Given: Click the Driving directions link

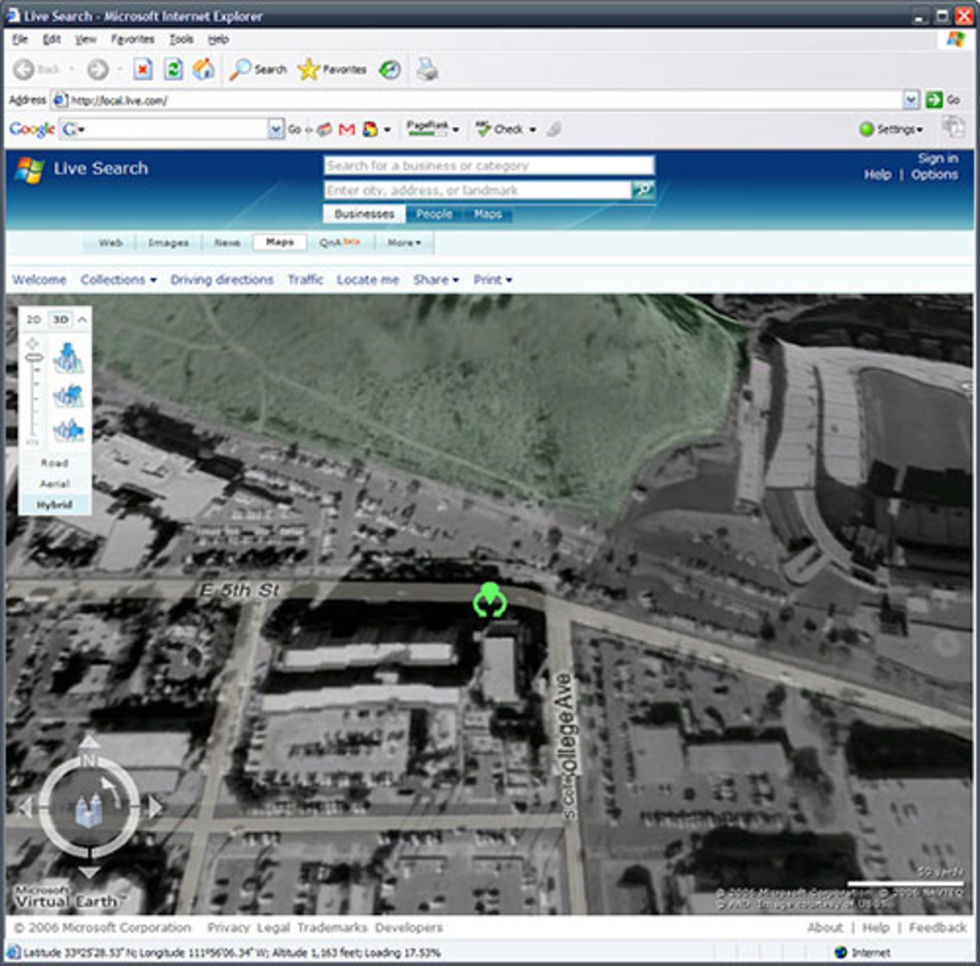Looking at the screenshot, I should pyautogui.click(x=221, y=280).
